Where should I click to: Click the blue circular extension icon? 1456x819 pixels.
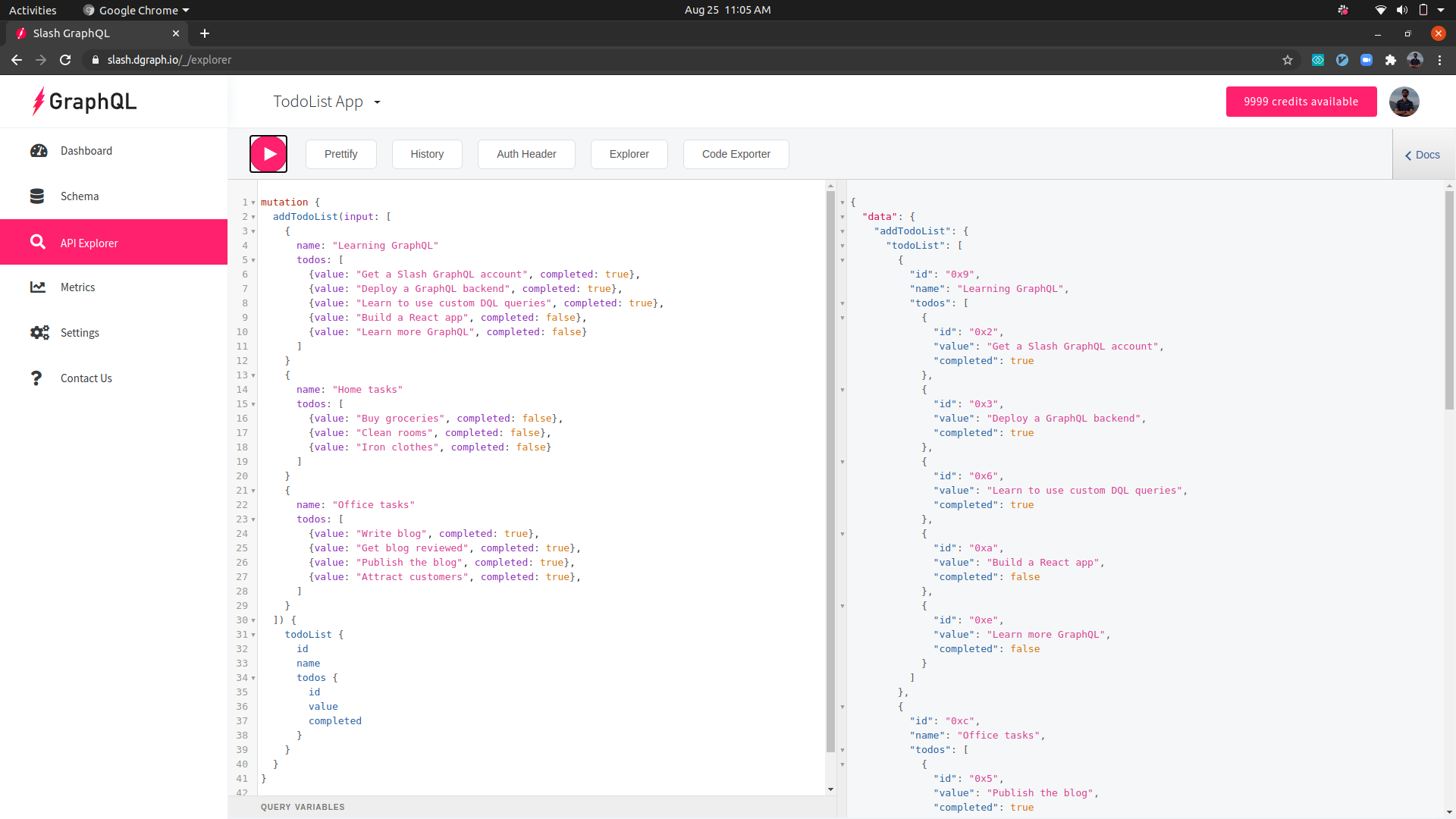coord(1342,60)
